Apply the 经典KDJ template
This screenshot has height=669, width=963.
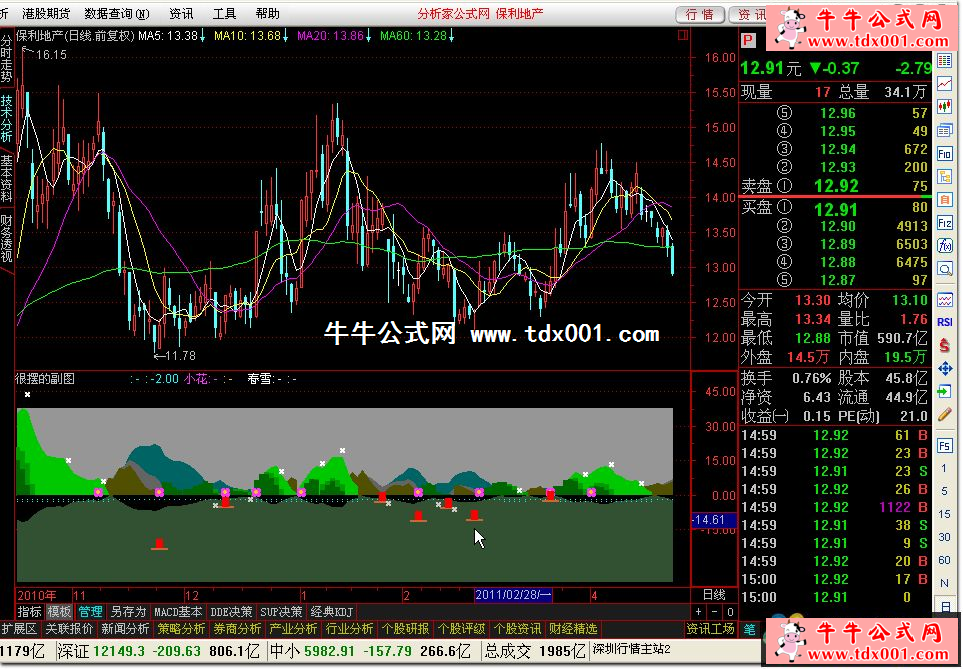coord(332,612)
